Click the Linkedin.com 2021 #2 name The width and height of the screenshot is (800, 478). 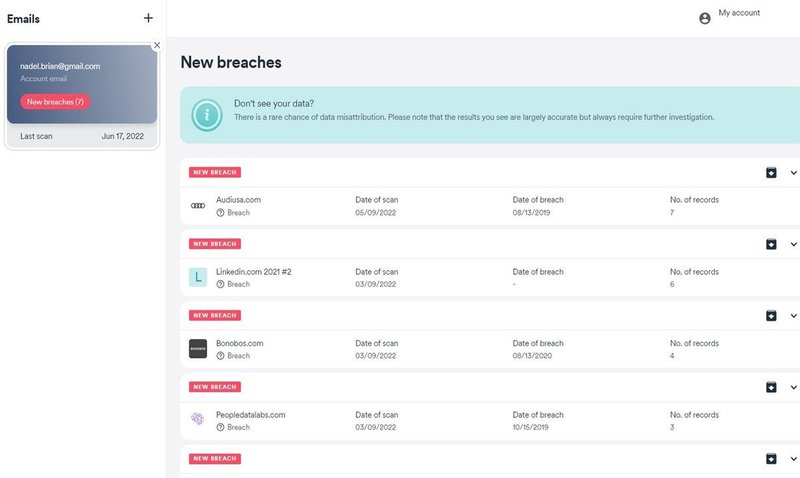click(x=254, y=272)
